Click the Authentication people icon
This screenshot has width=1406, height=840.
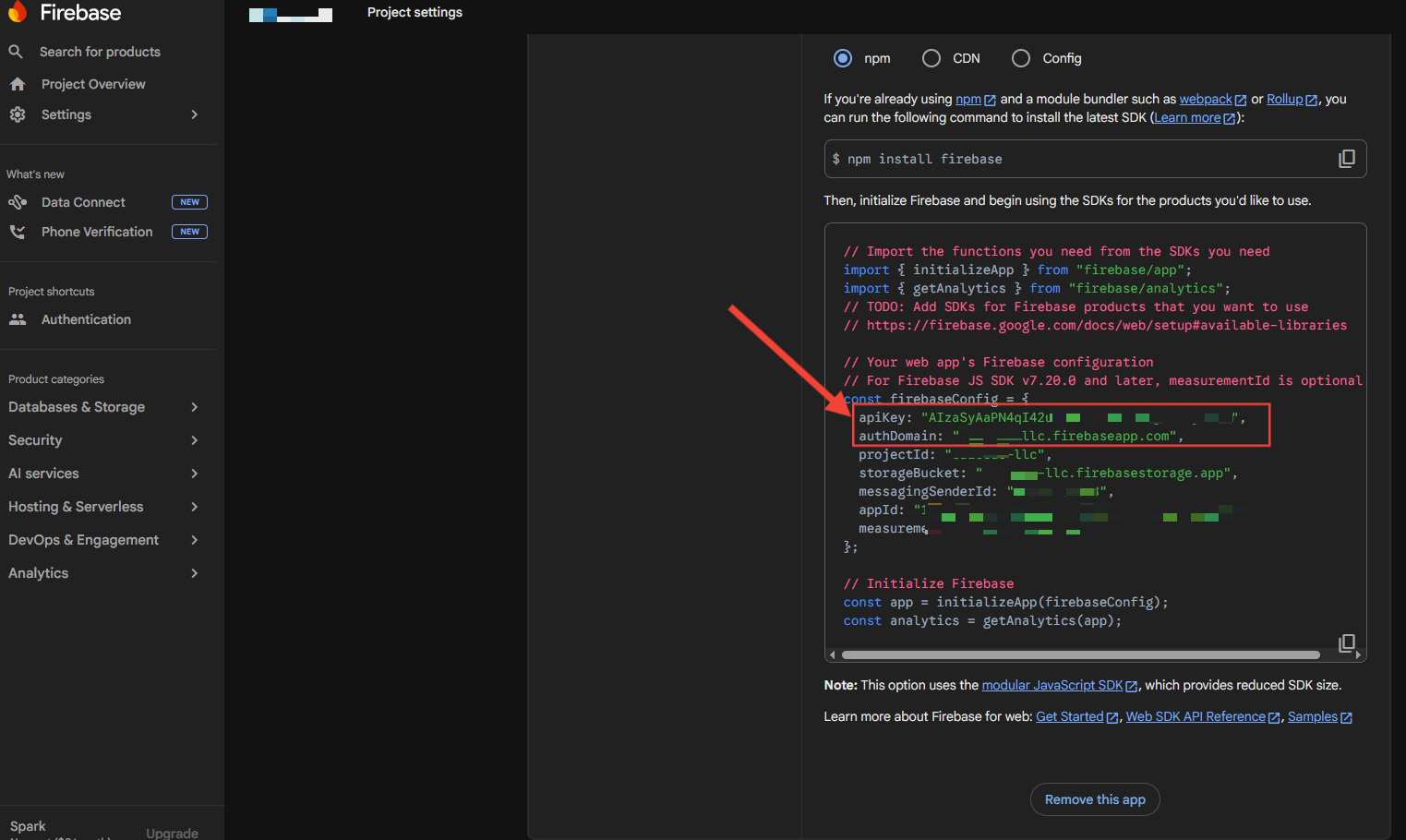coord(18,319)
